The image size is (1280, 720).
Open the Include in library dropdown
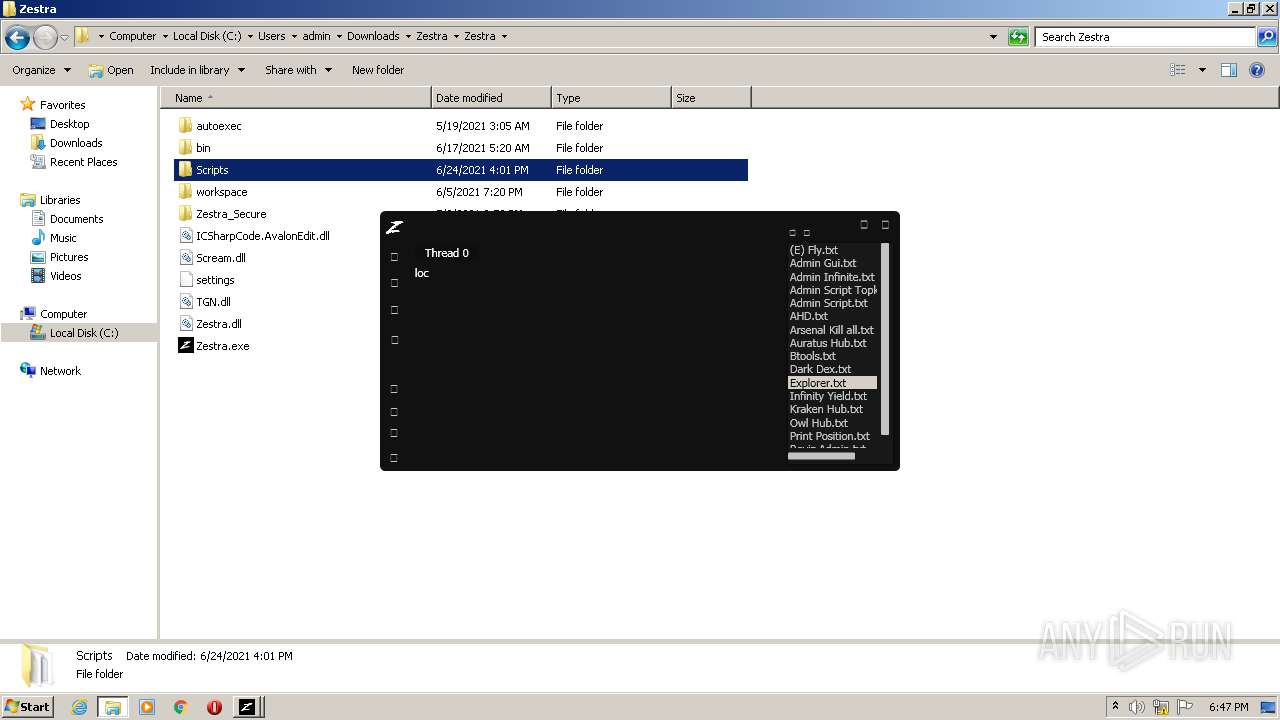point(197,70)
